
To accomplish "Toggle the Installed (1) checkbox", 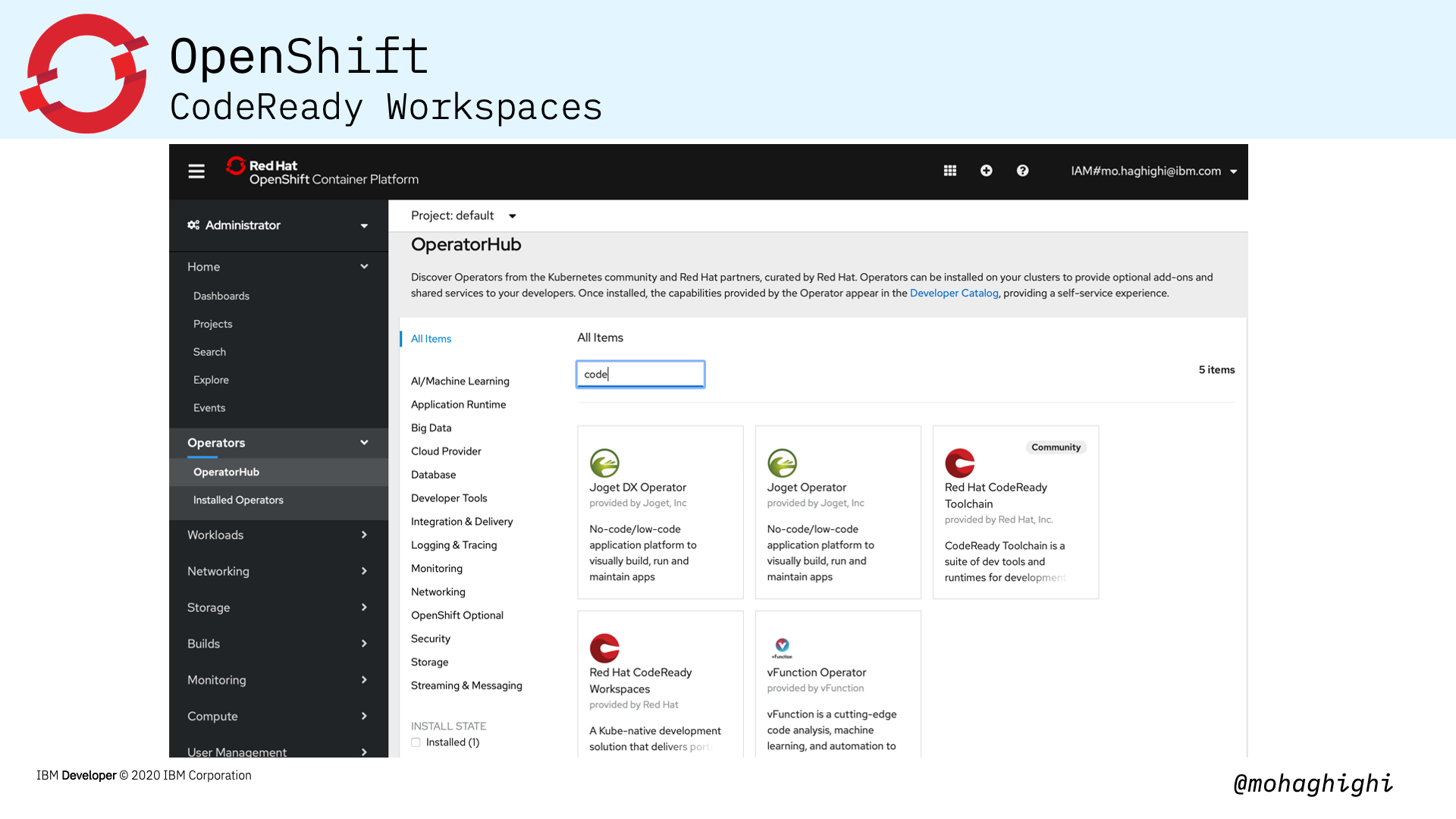I will coord(416,742).
